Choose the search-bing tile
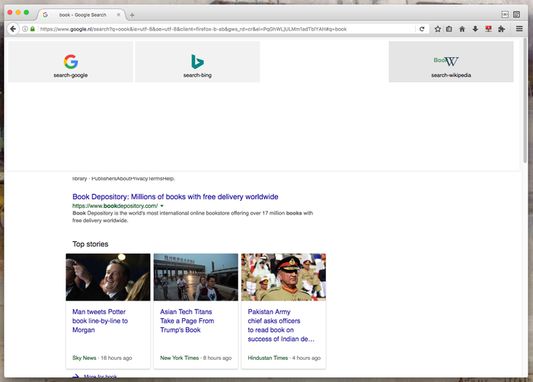The image size is (533, 382). 197,62
